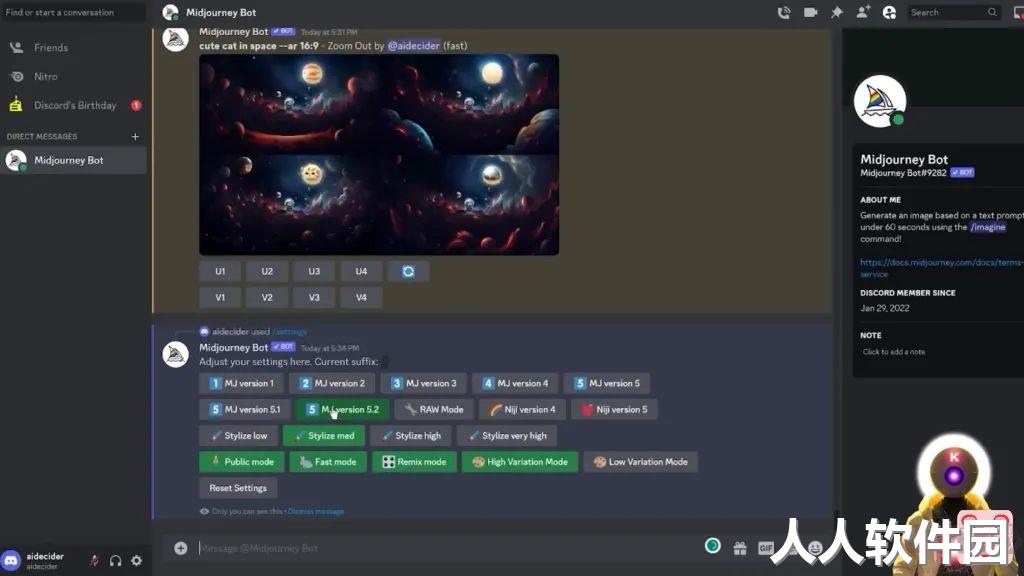Toggle microphone mute in user panel
The width and height of the screenshot is (1024, 576).
click(x=94, y=560)
